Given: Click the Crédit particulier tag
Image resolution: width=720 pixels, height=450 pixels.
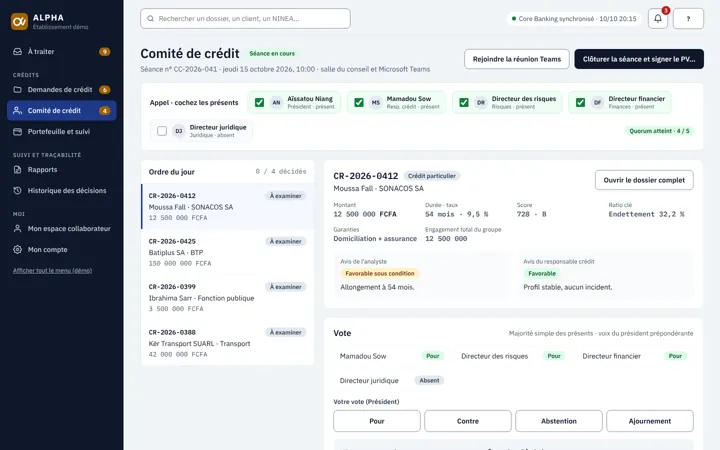Looking at the screenshot, I should click(432, 176).
